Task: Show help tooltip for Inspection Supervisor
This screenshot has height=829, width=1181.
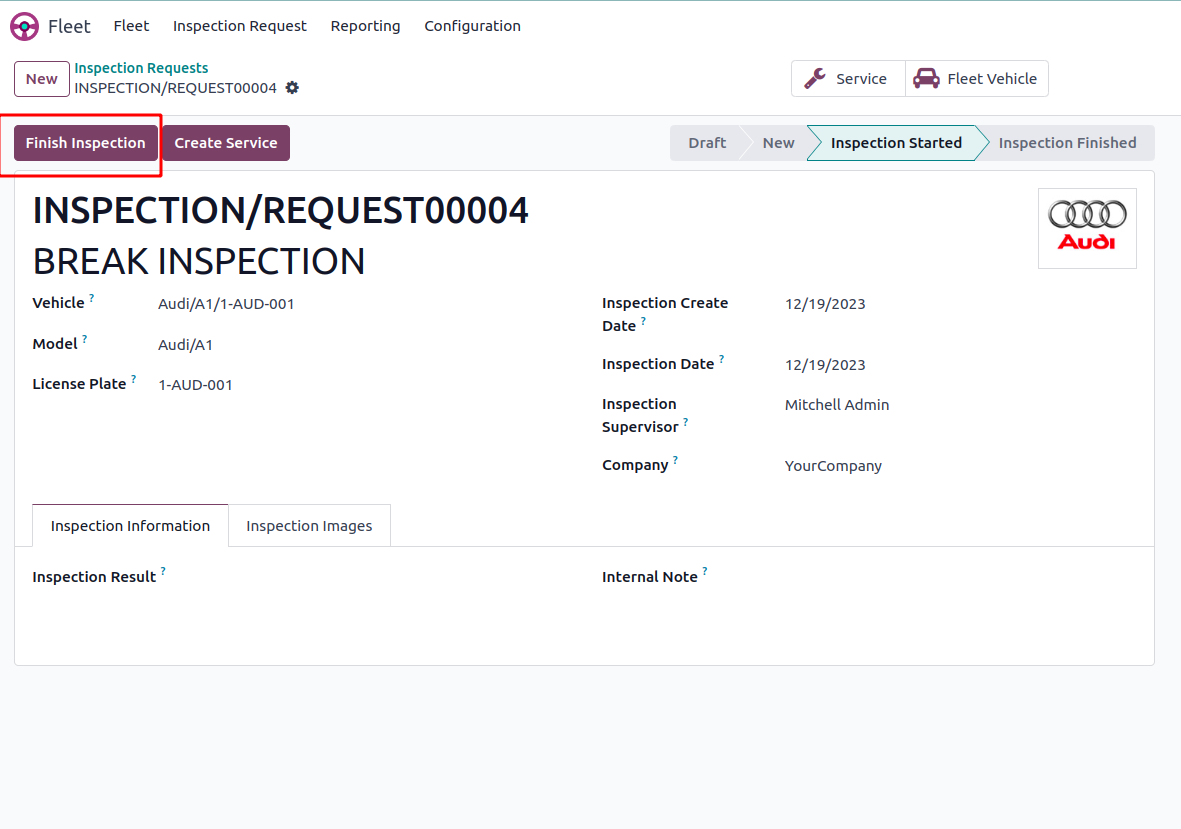Action: [685, 422]
